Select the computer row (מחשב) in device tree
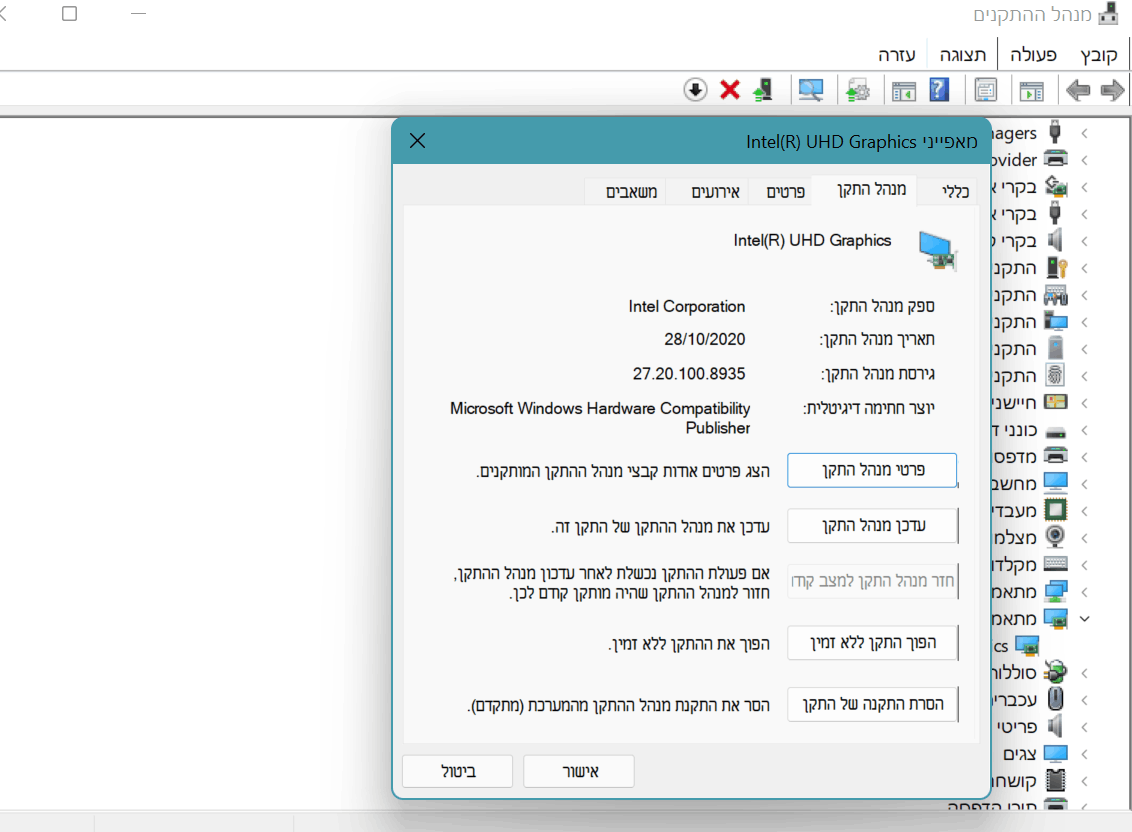 tap(1031, 484)
